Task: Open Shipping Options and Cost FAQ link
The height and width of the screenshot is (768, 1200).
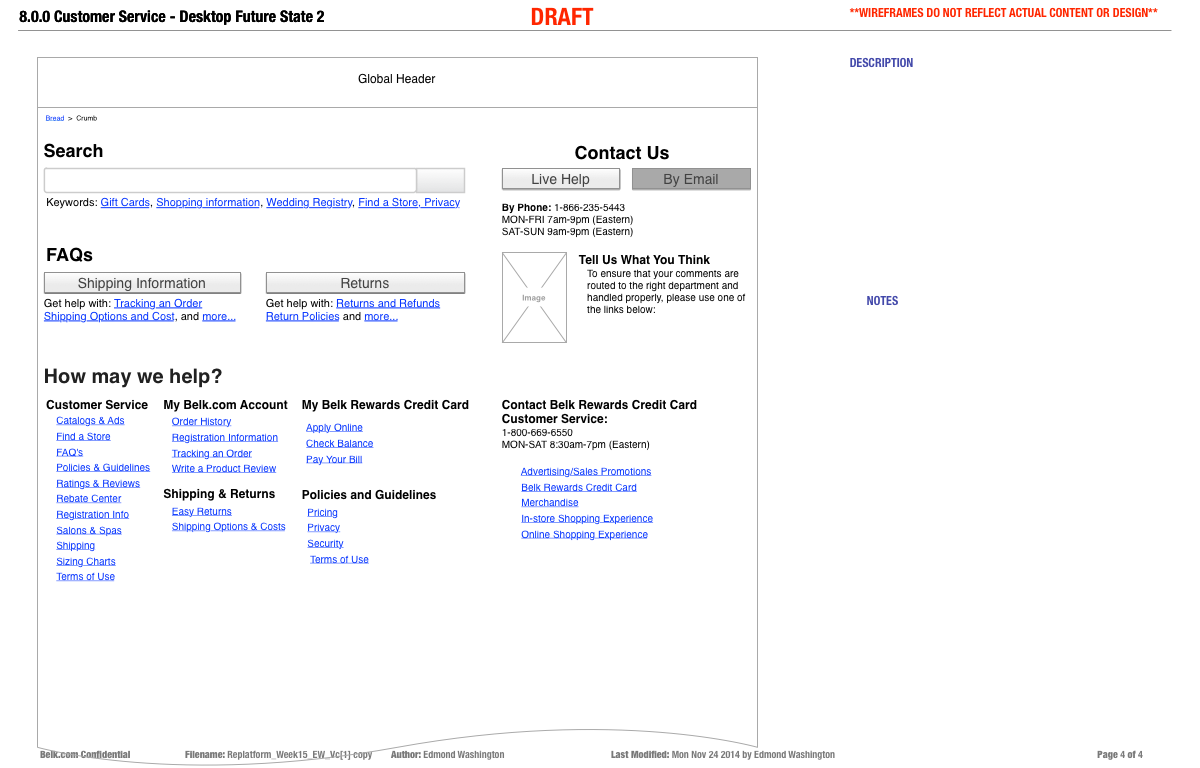Action: coord(109,316)
